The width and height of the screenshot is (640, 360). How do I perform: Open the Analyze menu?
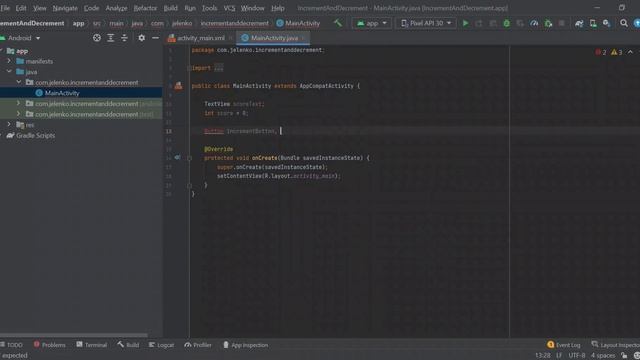click(116, 8)
